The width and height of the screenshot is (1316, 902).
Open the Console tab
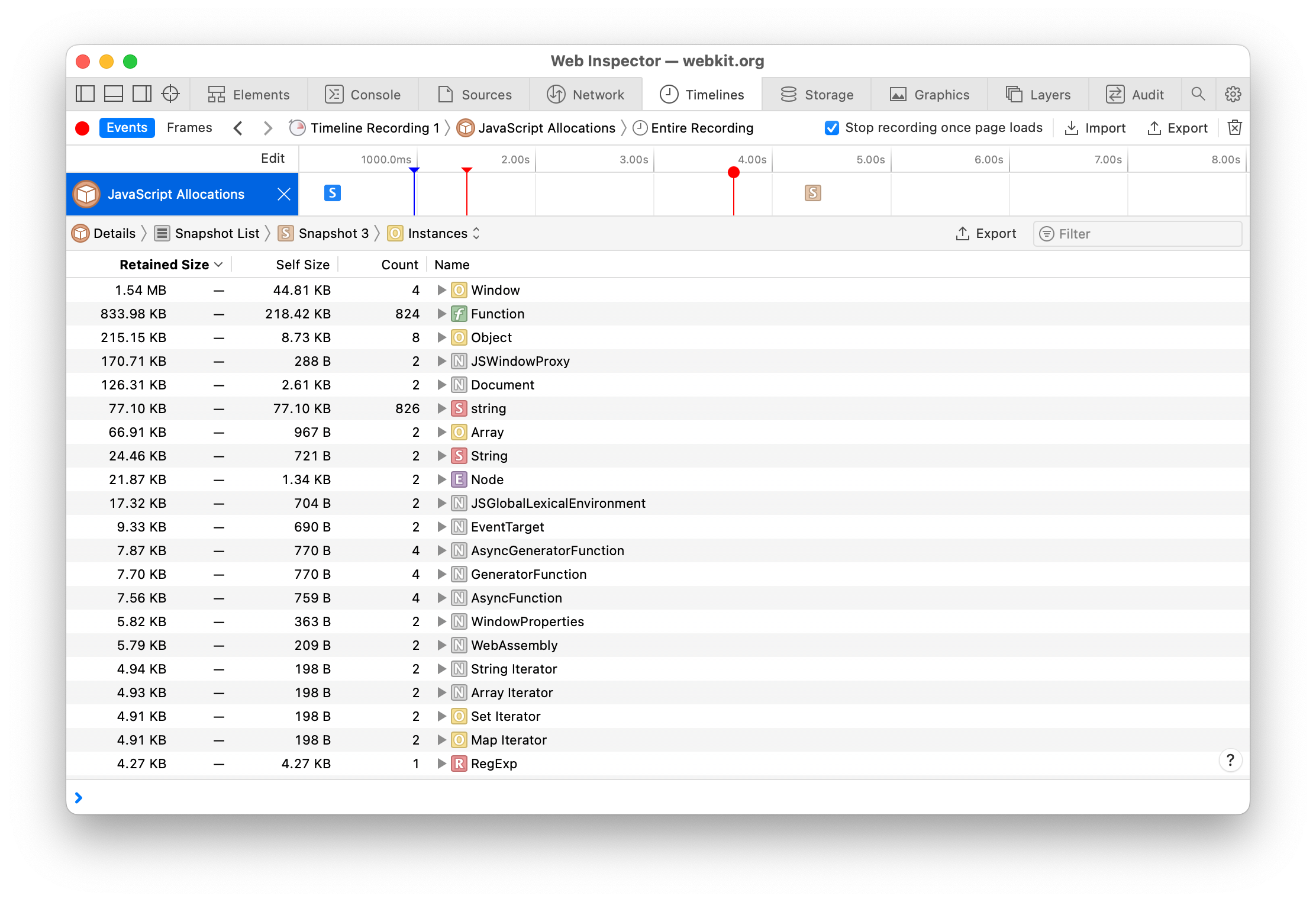(363, 95)
